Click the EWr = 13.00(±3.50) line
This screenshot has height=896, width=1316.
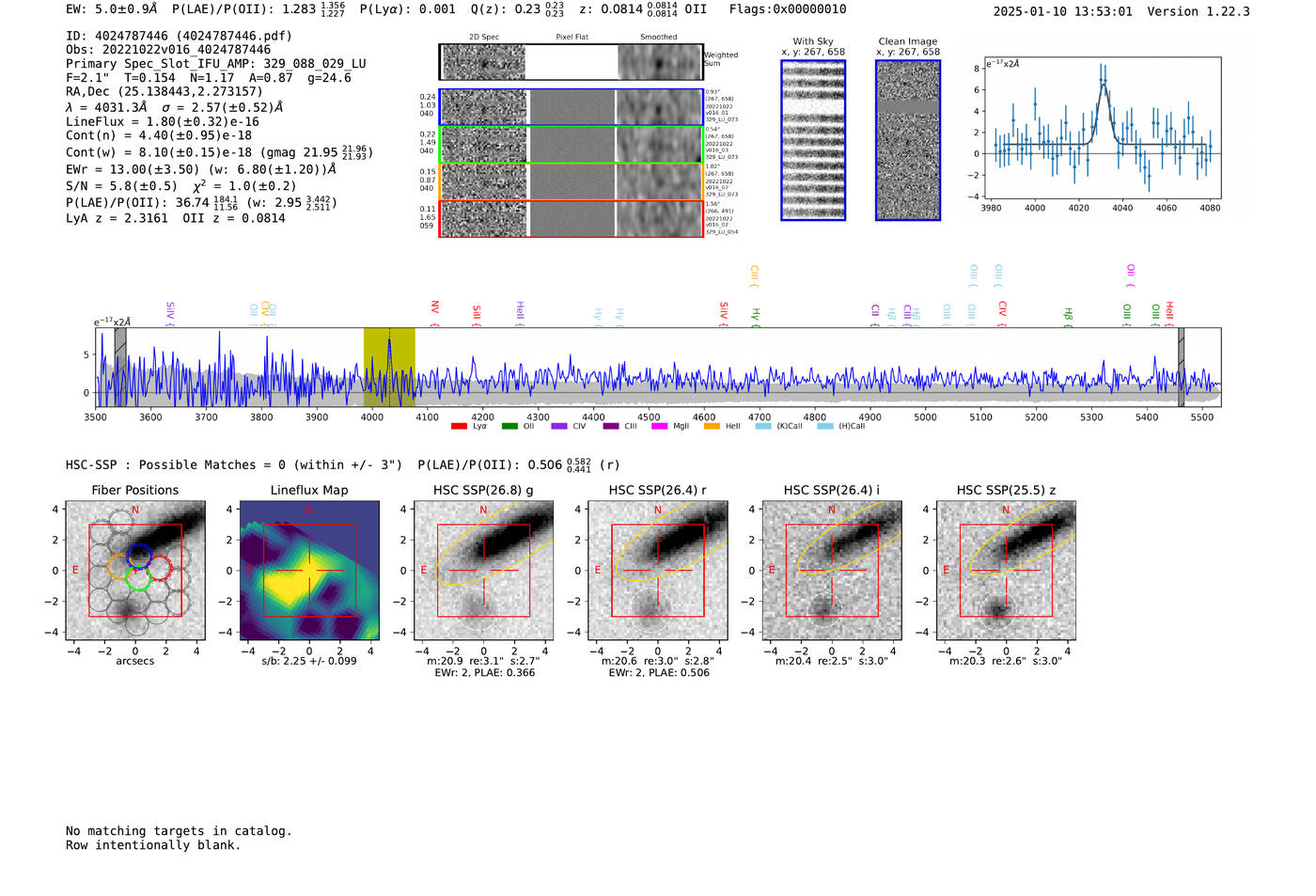[x=201, y=170]
